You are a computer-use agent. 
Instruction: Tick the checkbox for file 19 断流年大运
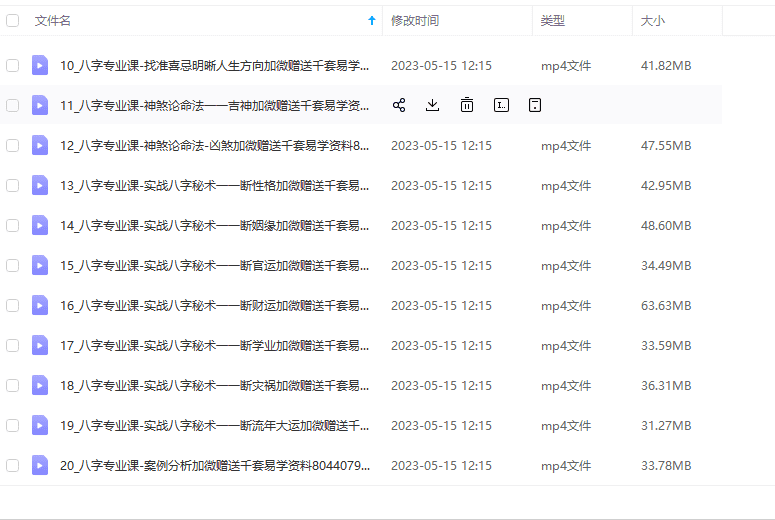[x=13, y=425]
